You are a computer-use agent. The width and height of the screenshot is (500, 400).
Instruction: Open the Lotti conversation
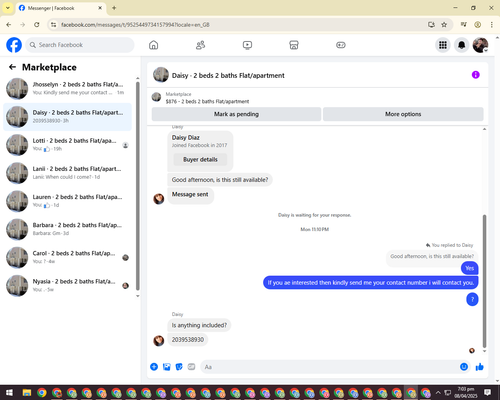click(x=67, y=145)
